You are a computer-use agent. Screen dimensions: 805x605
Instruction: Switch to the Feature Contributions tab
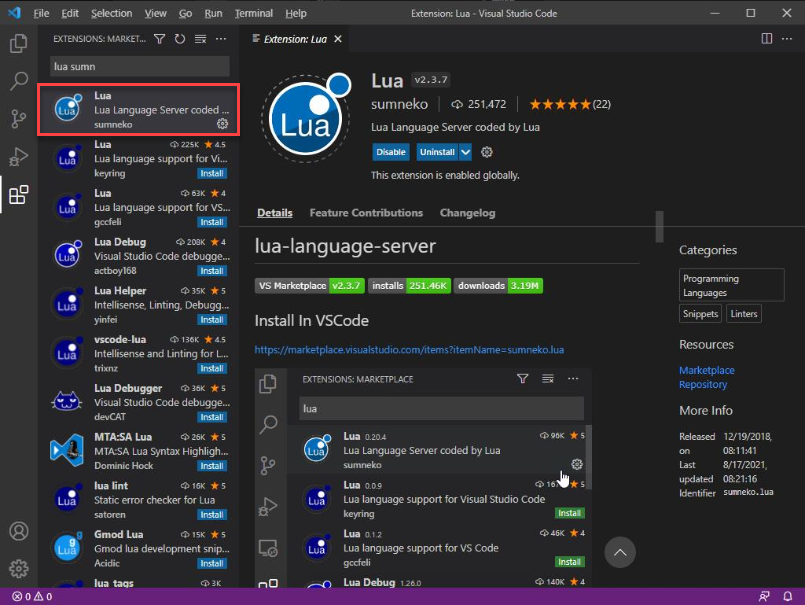click(366, 213)
